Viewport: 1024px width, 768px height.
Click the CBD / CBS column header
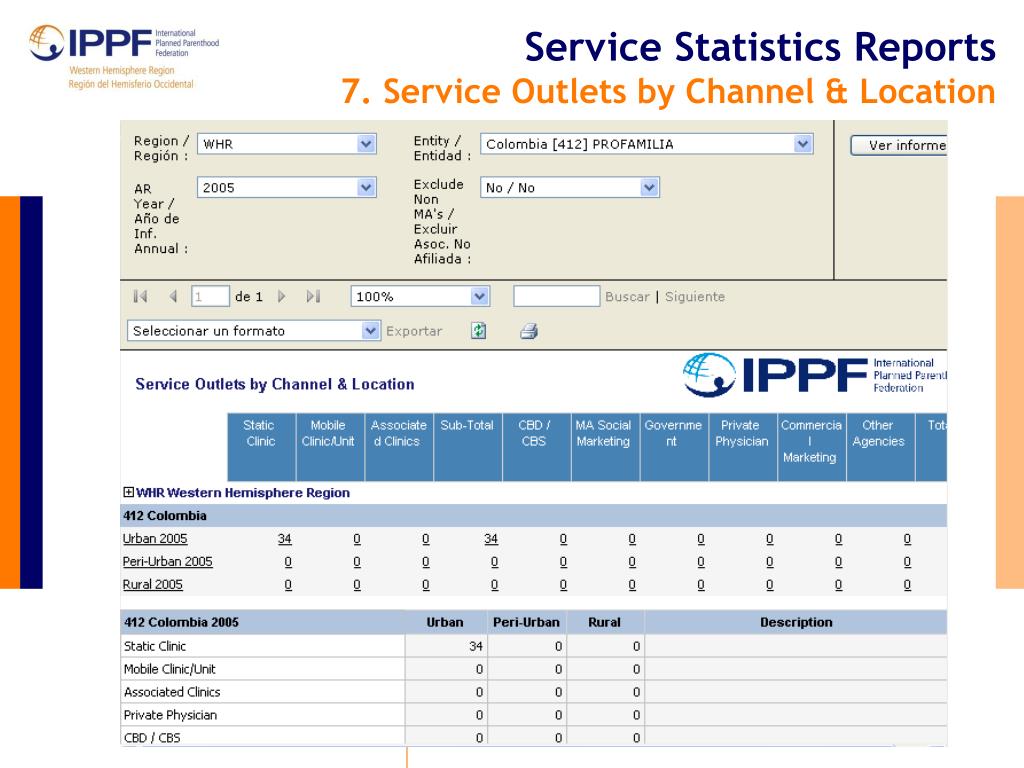click(537, 447)
